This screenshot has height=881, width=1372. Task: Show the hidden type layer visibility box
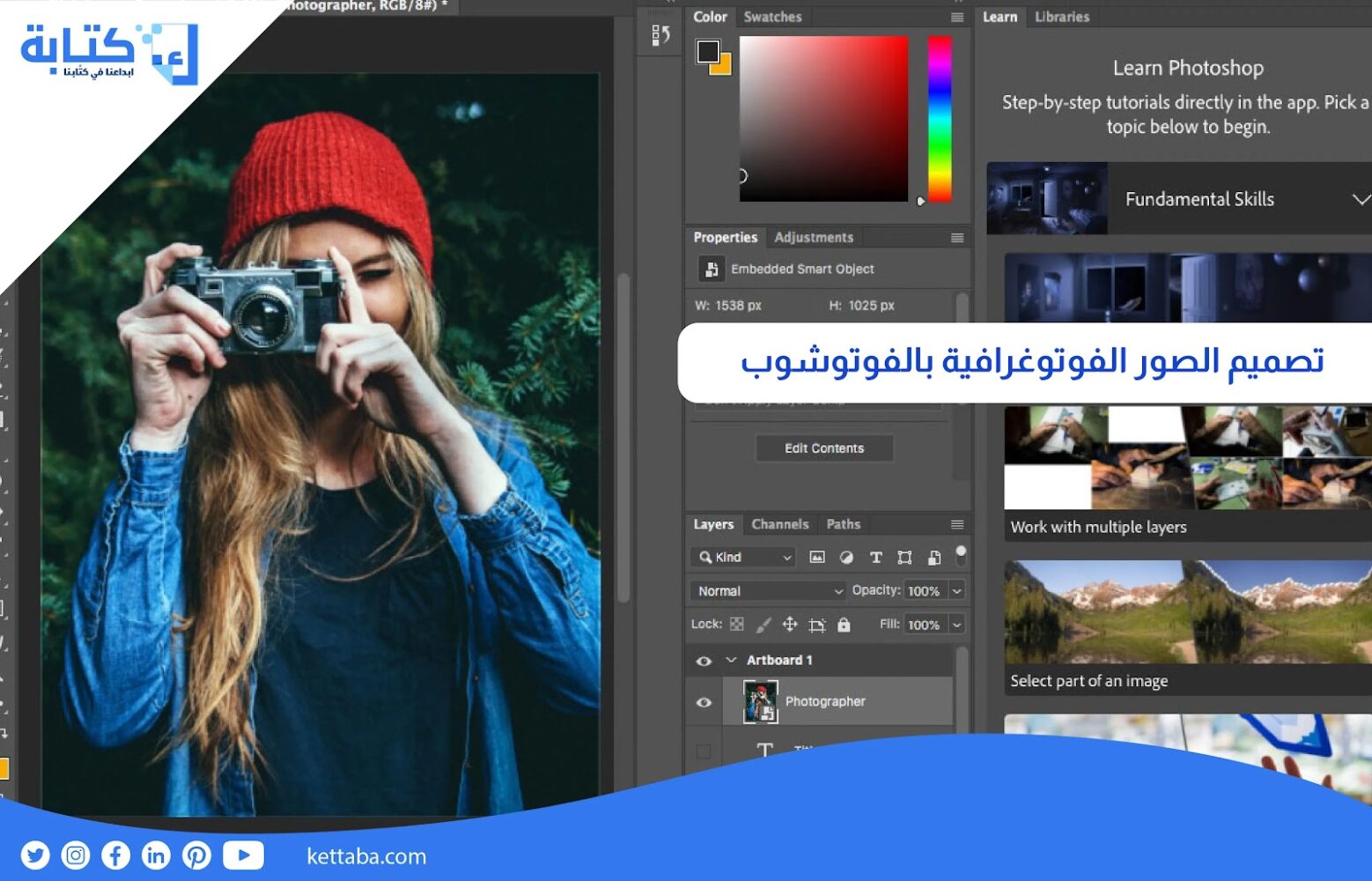704,751
